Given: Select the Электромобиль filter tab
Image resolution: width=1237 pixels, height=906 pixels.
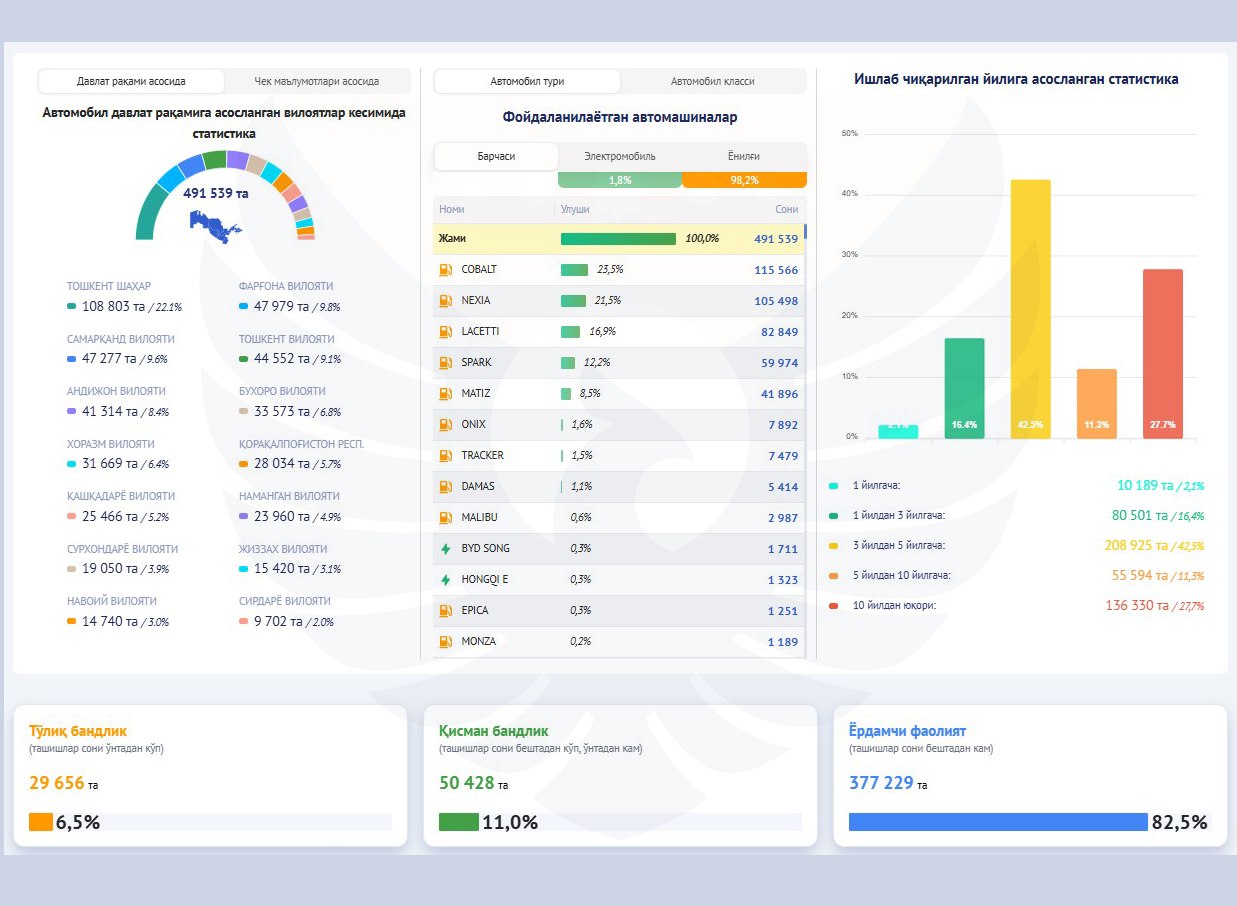Looking at the screenshot, I should [620, 157].
